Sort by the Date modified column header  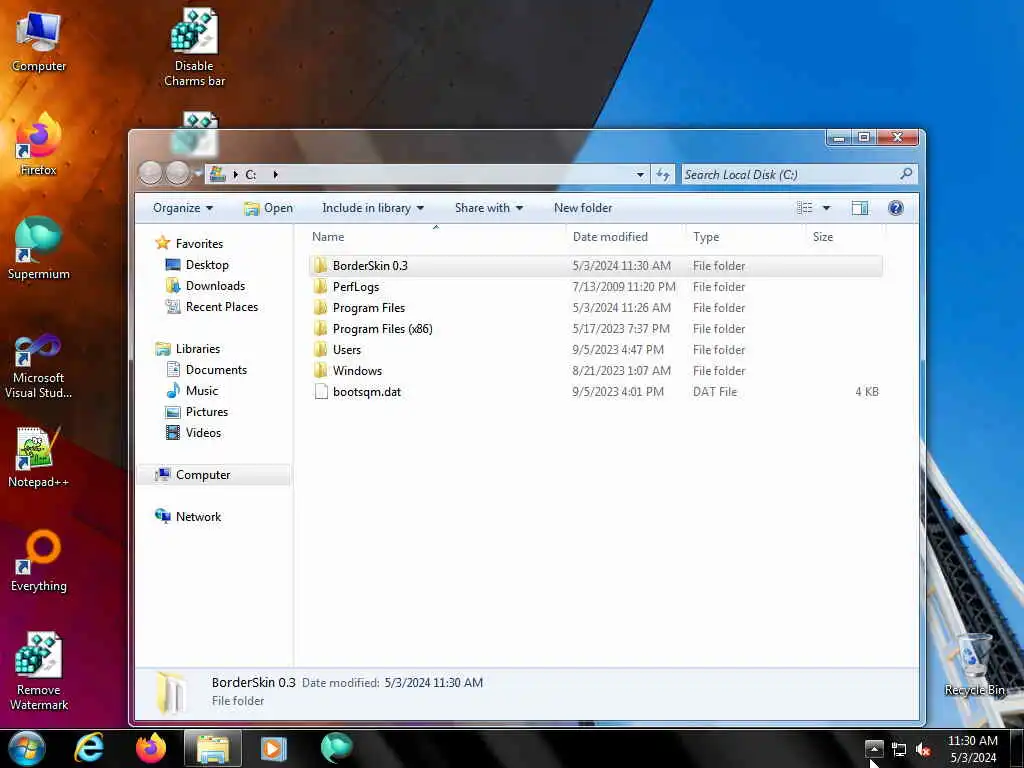coord(627,236)
